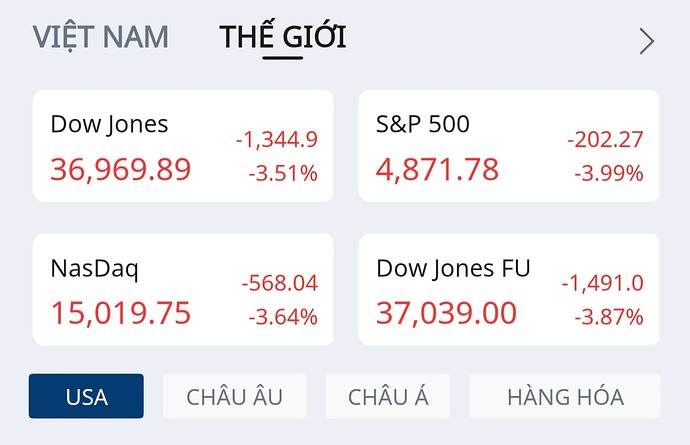
Task: Click the -3.87% Dow Jones FU change
Action: tap(609, 318)
